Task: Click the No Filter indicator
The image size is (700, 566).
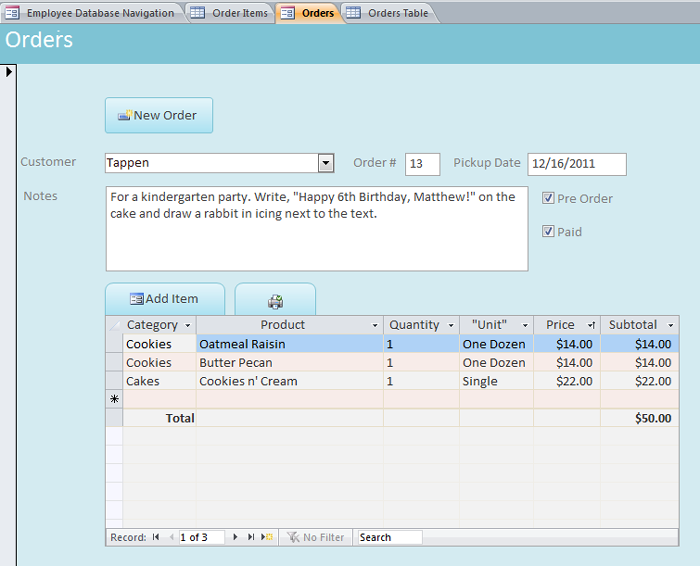Action: [316, 537]
